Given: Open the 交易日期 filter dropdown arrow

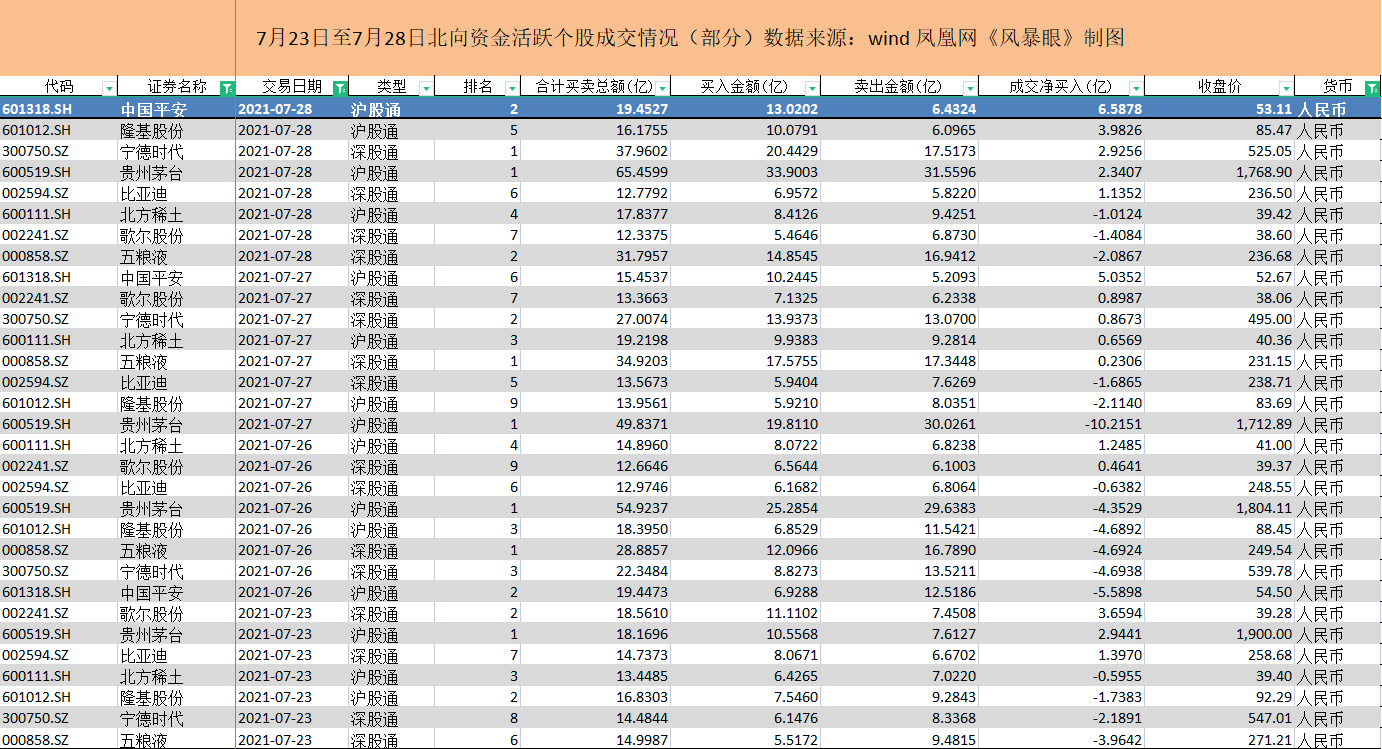Looking at the screenshot, I should (340, 88).
